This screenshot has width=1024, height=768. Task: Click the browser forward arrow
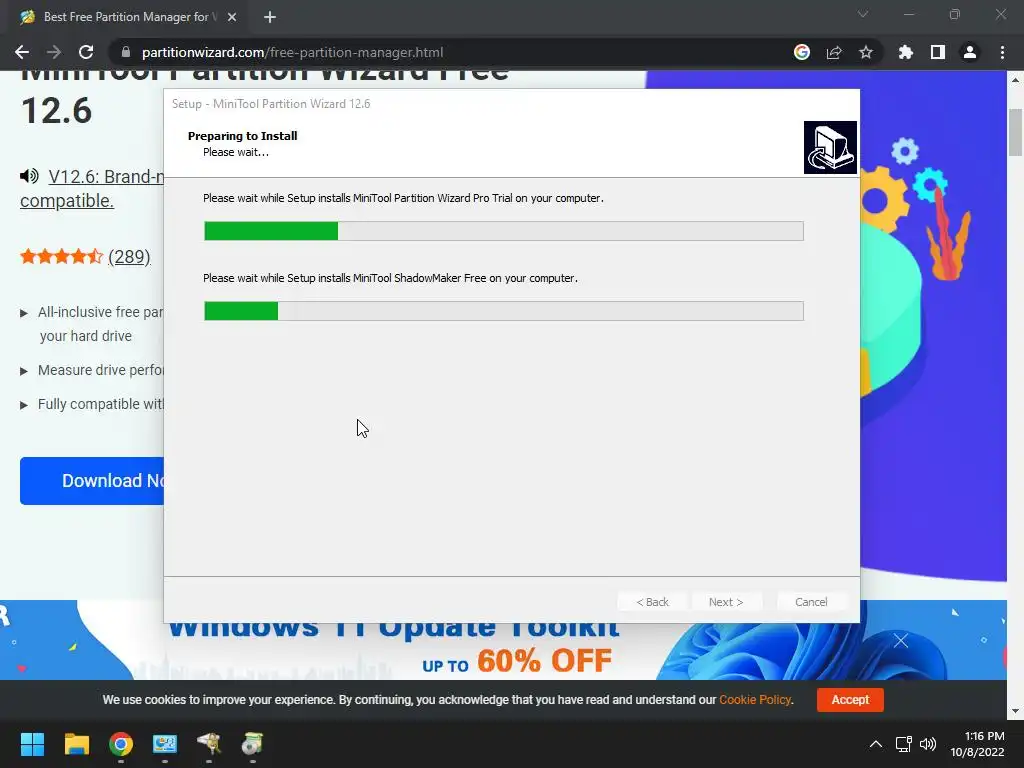[54, 52]
